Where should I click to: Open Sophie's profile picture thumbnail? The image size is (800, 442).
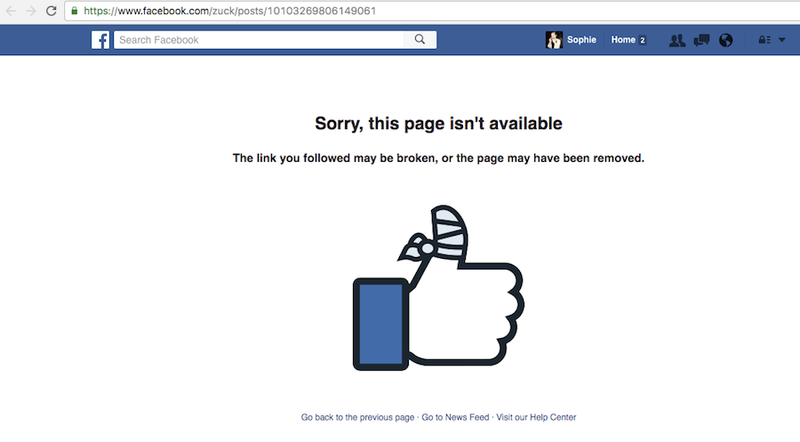coord(554,40)
